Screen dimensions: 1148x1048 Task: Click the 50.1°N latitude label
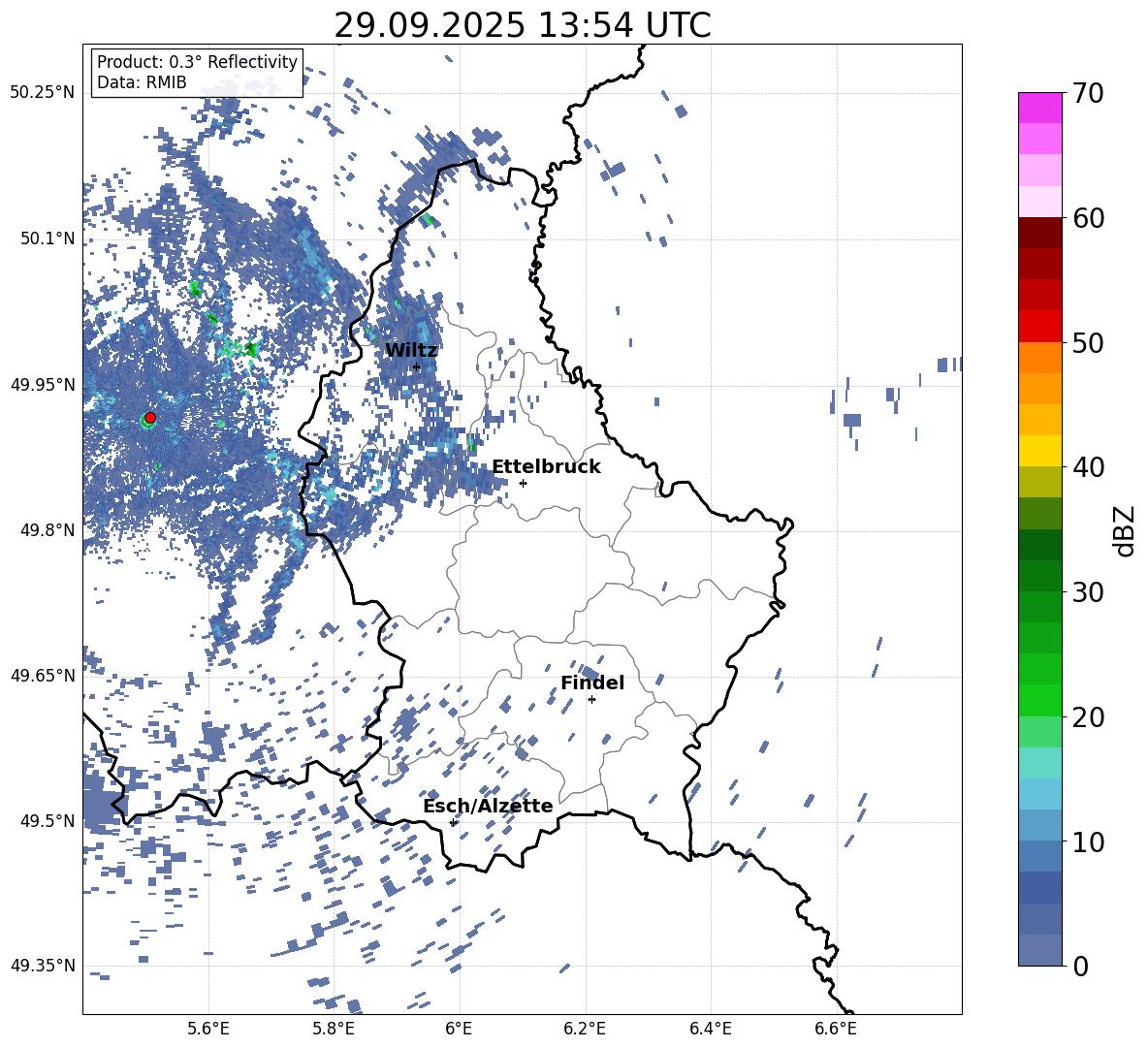point(47,238)
